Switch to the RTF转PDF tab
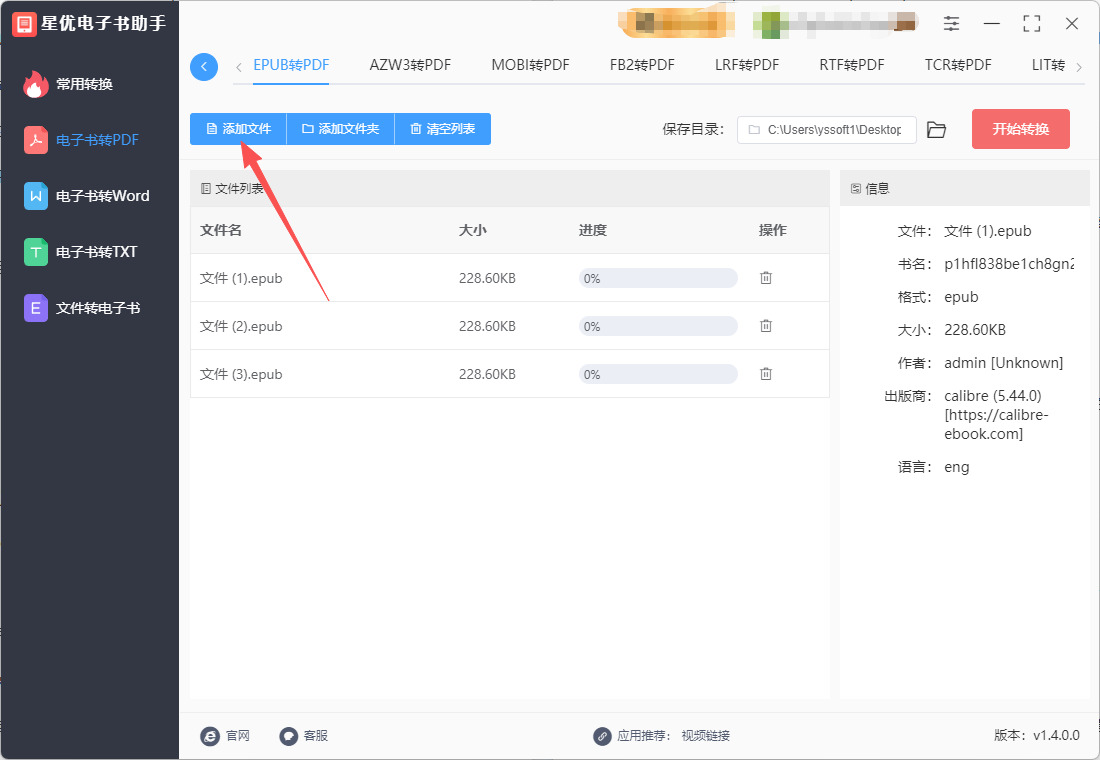This screenshot has width=1100, height=760. [x=852, y=65]
